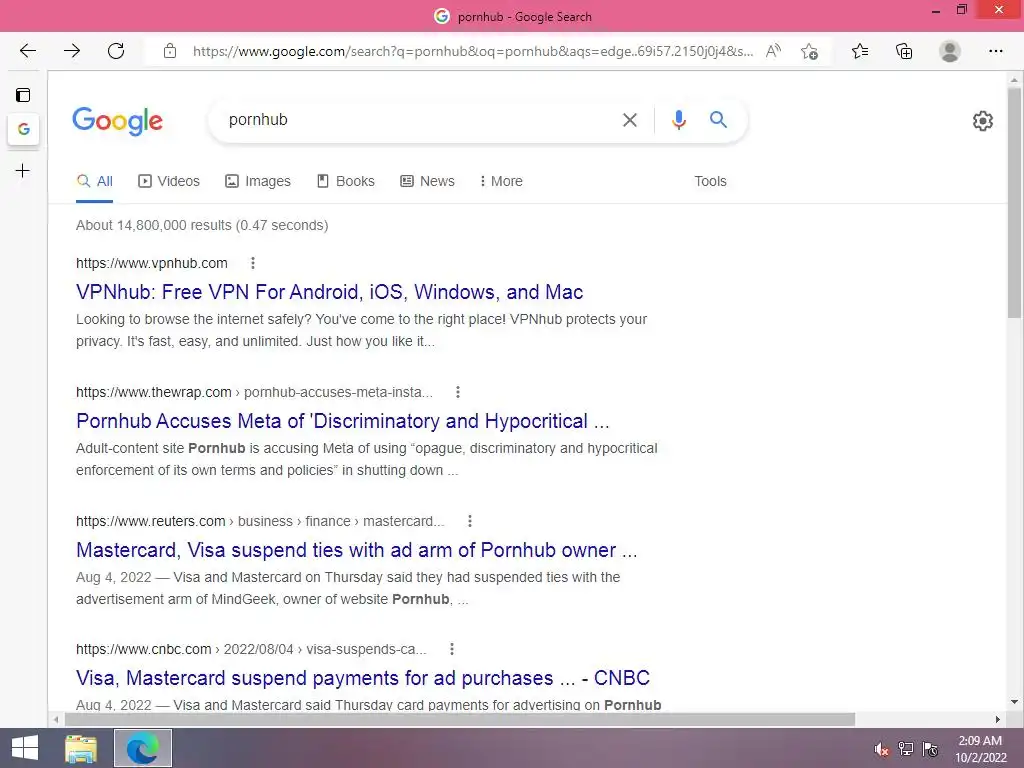Select the Google Search vertical tab
The width and height of the screenshot is (1024, 768).
pos(24,129)
